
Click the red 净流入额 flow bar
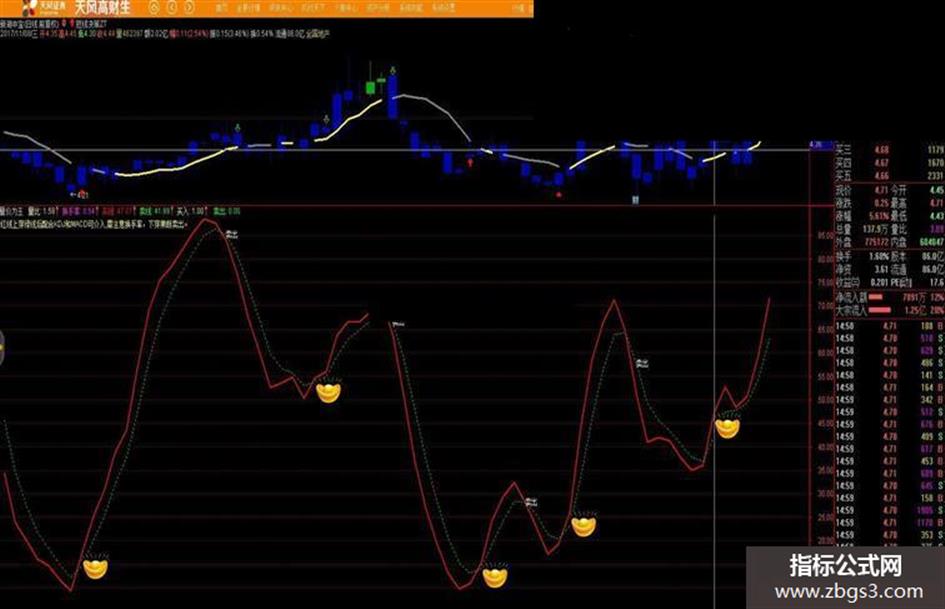875,297
